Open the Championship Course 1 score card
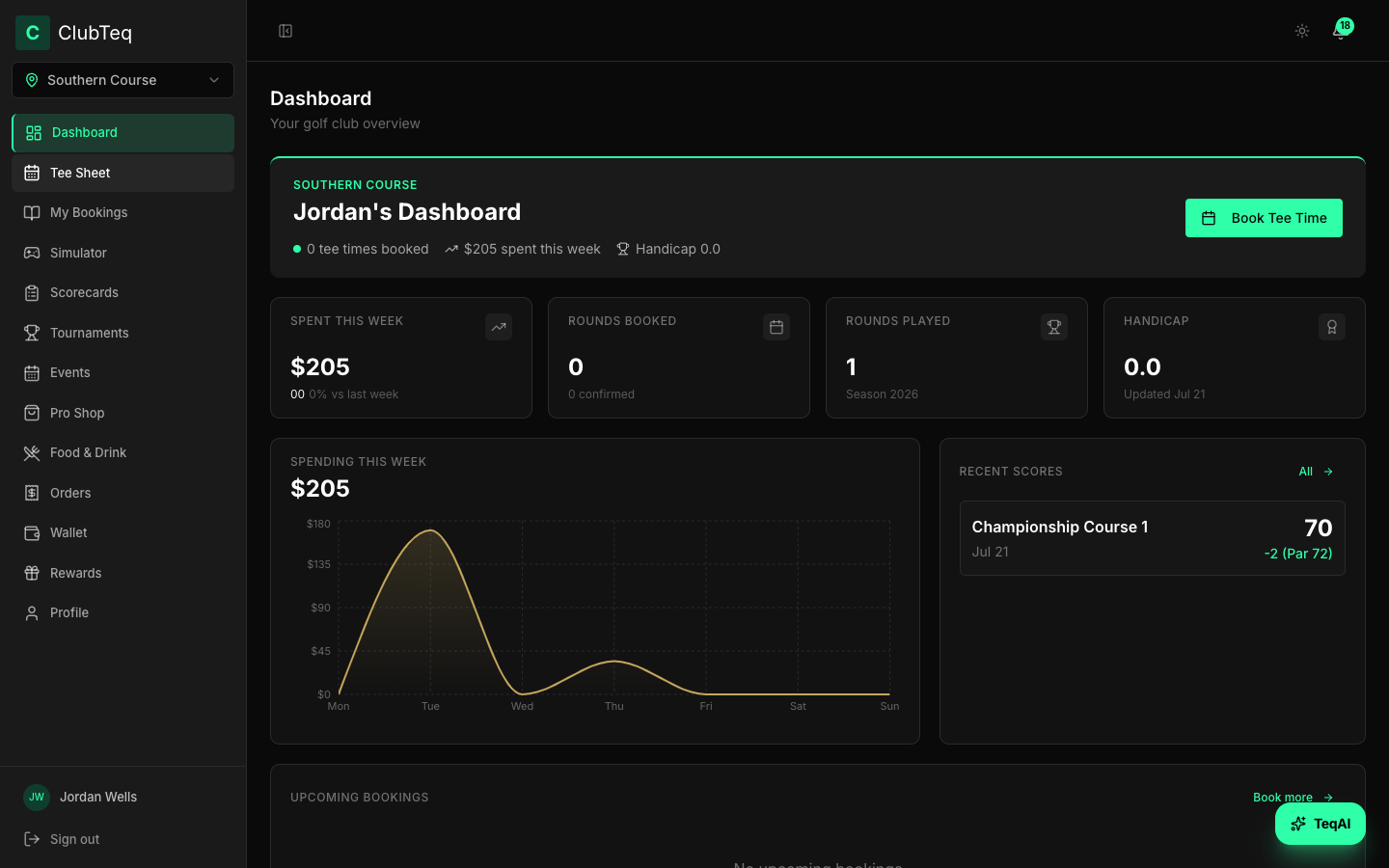1389x868 pixels. click(1153, 538)
